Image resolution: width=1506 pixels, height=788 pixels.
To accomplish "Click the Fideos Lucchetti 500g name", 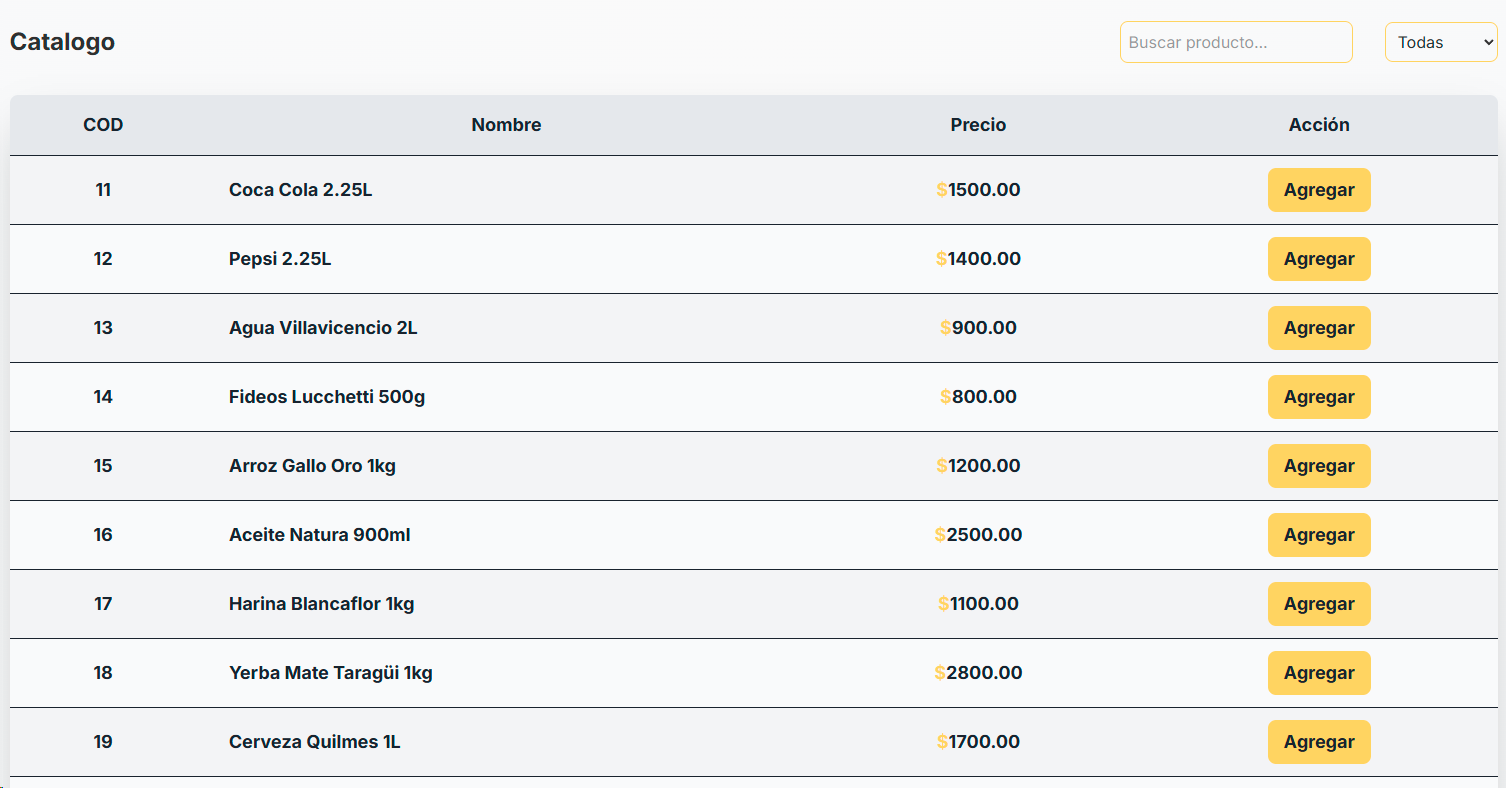I will pos(327,397).
